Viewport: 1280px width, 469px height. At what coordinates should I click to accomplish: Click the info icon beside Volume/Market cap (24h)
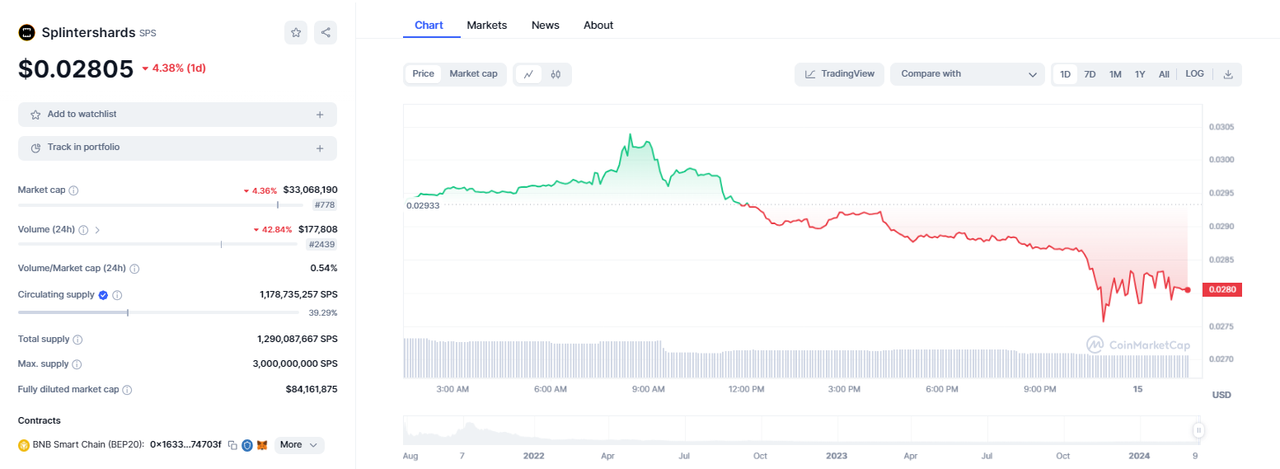pos(134,269)
